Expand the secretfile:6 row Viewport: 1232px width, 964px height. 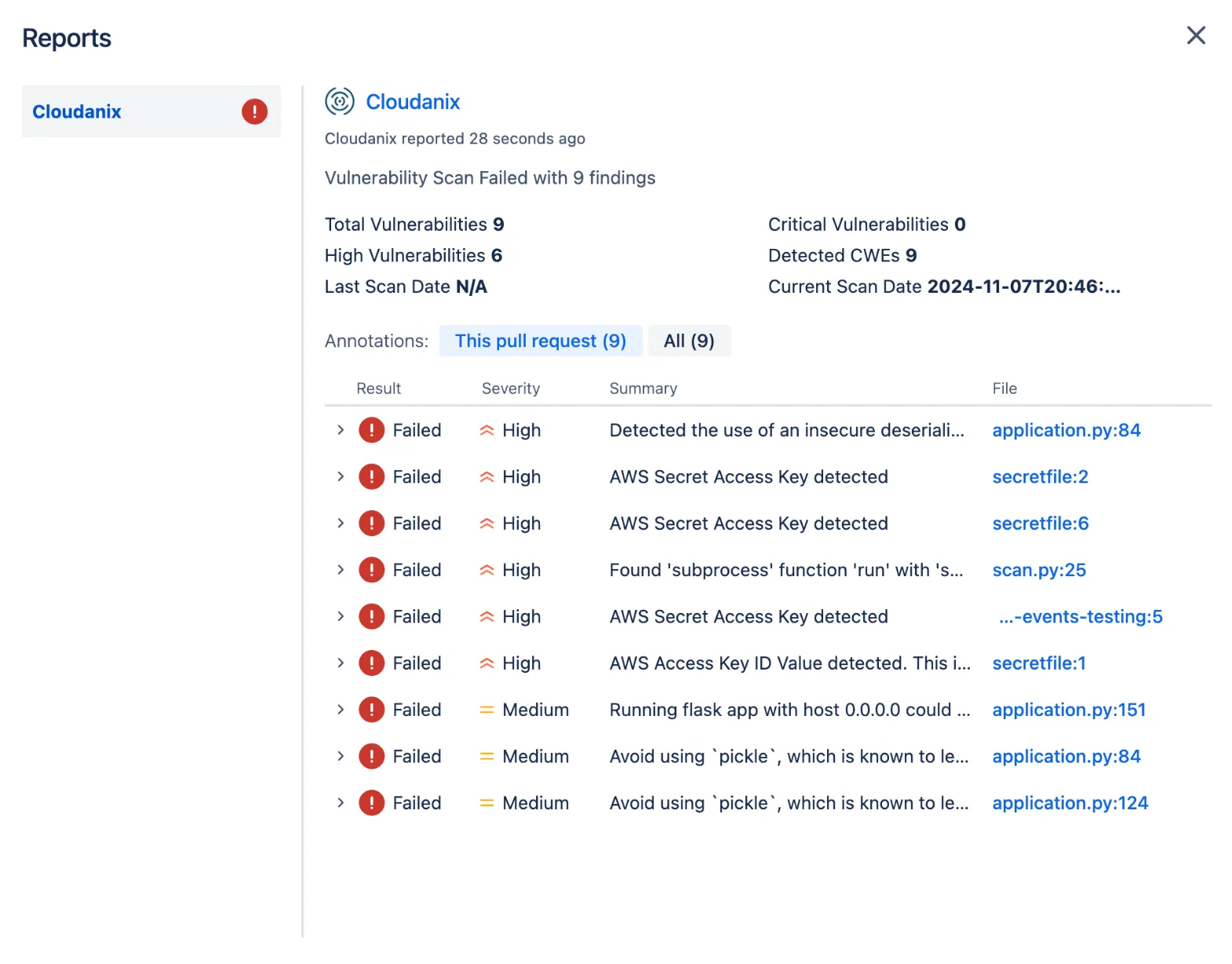341,523
